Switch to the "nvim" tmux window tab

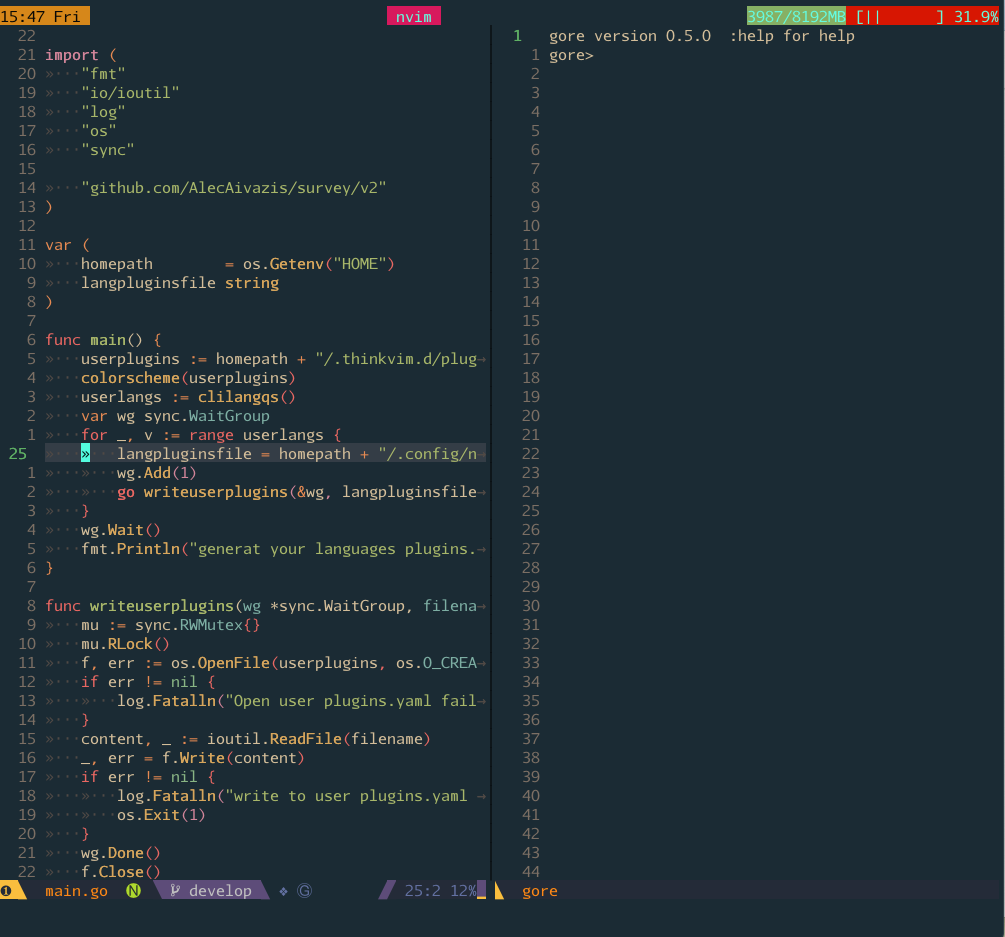click(413, 15)
